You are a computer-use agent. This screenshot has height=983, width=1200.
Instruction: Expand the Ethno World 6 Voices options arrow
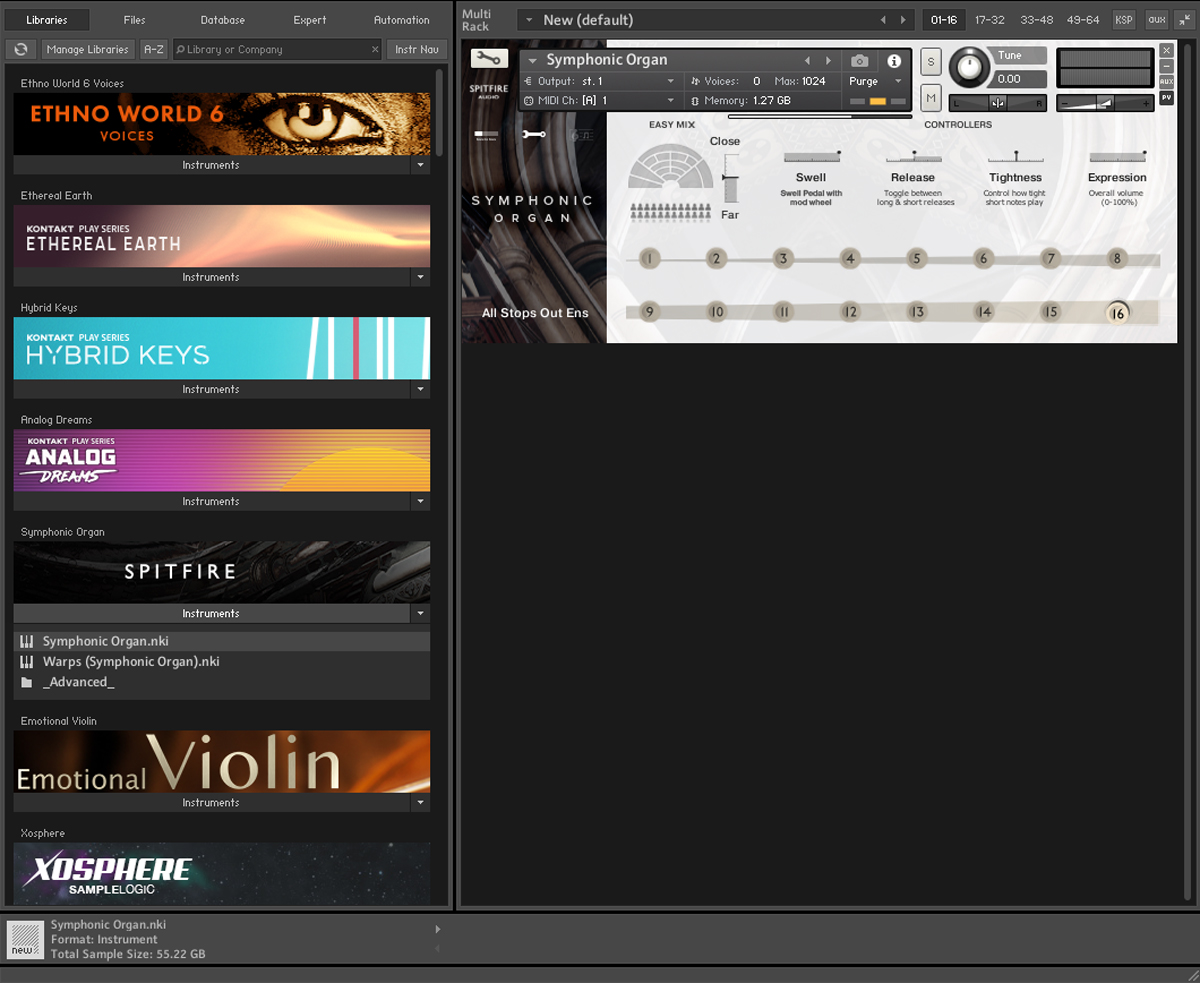420,165
